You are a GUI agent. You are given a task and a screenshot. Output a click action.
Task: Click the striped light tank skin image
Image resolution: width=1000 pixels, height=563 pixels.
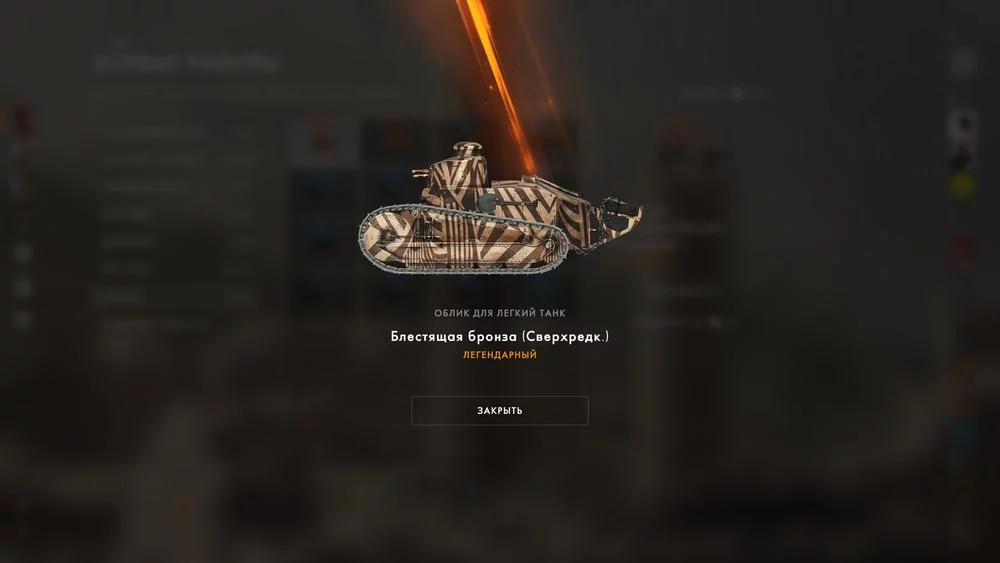pos(500,208)
